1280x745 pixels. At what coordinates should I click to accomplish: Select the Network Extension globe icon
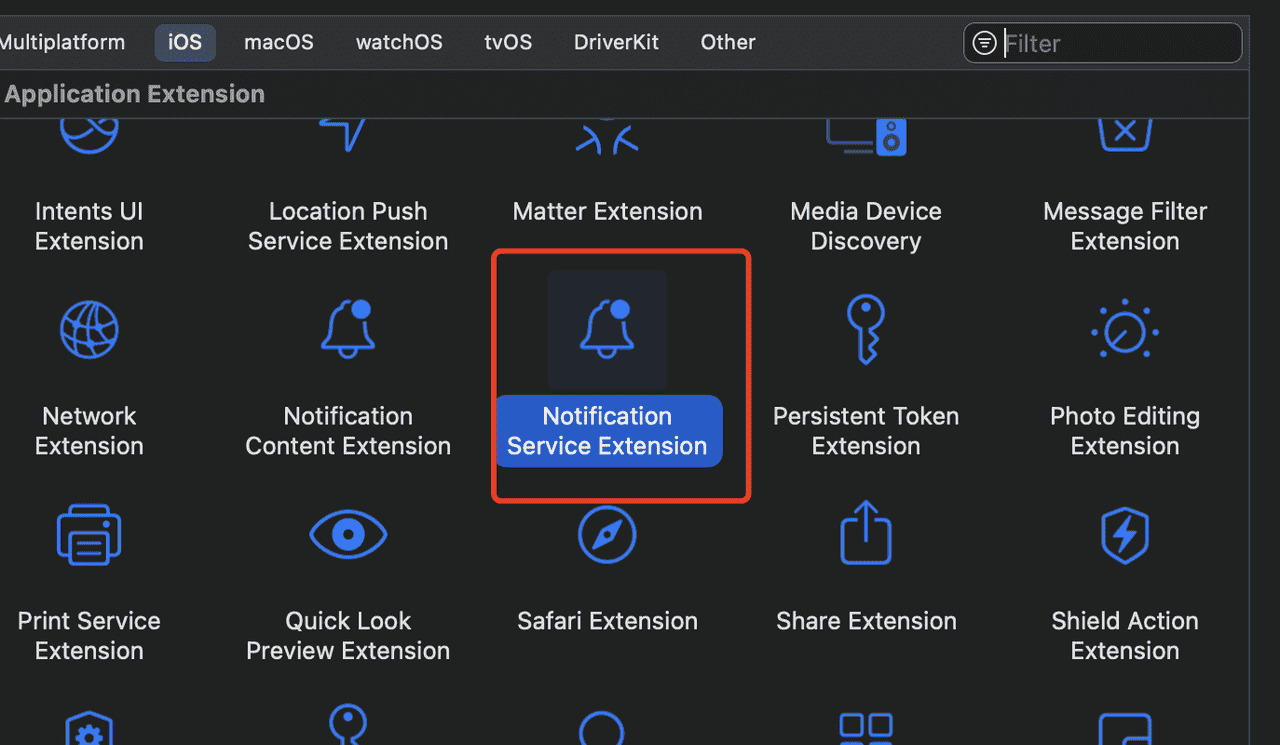point(89,329)
